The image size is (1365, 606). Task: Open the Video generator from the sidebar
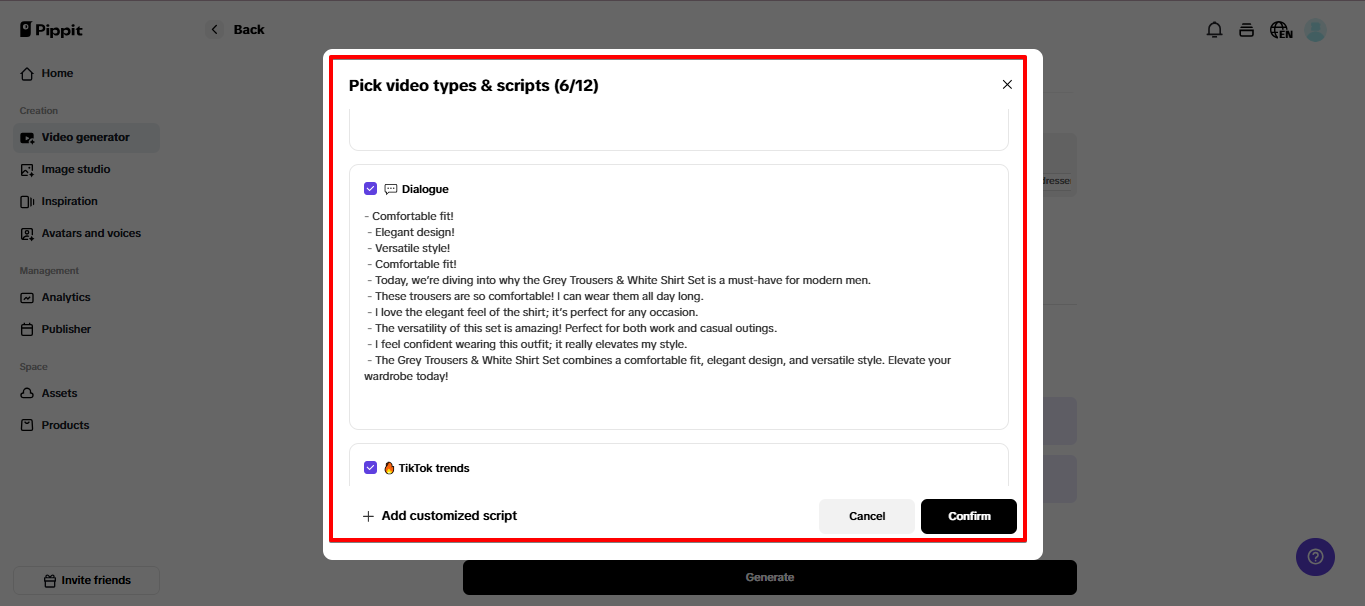click(85, 137)
